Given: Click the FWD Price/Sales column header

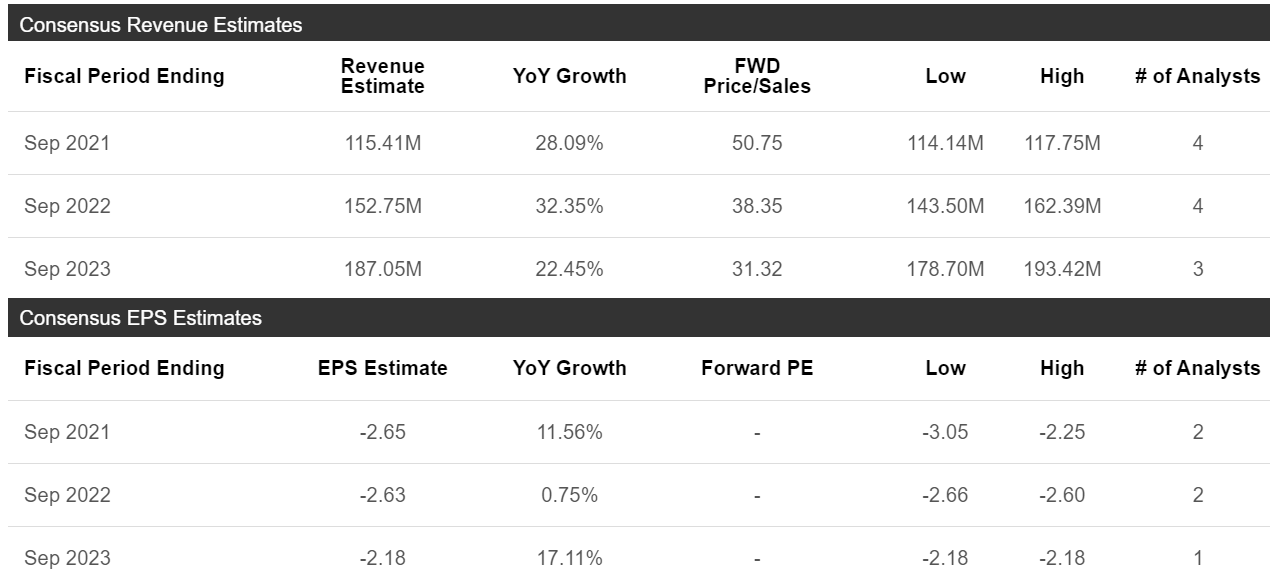Looking at the screenshot, I should (x=757, y=76).
